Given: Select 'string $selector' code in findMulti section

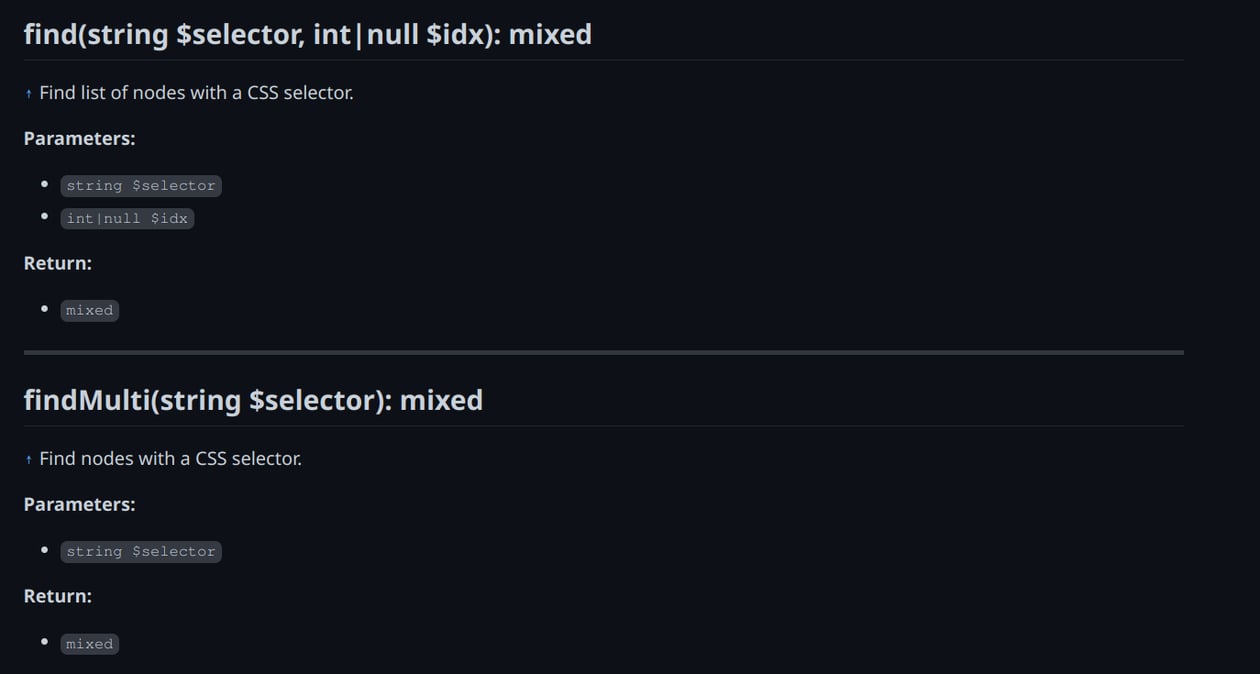Looking at the screenshot, I should coord(141,551).
